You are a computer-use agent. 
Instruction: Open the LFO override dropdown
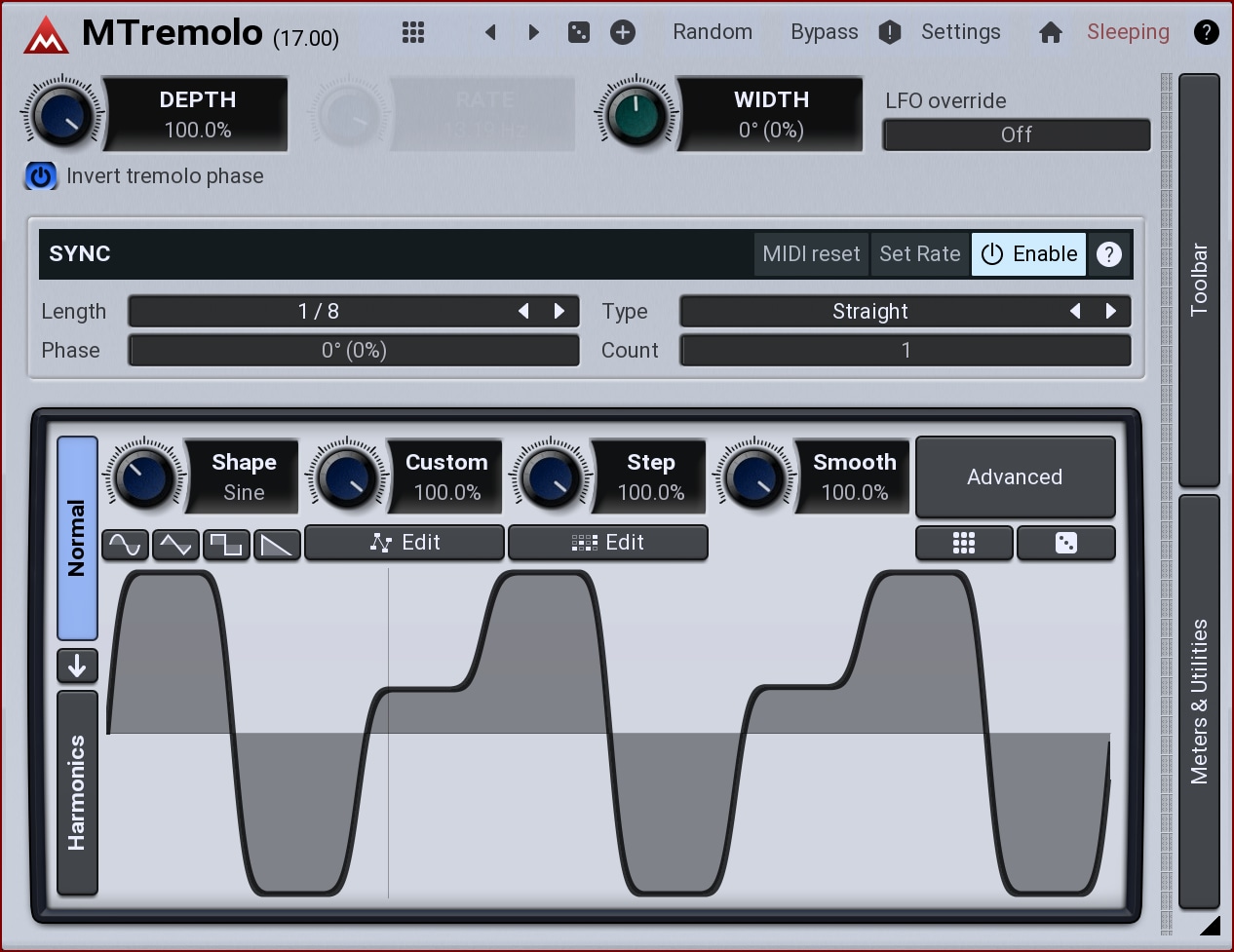coord(1016,134)
